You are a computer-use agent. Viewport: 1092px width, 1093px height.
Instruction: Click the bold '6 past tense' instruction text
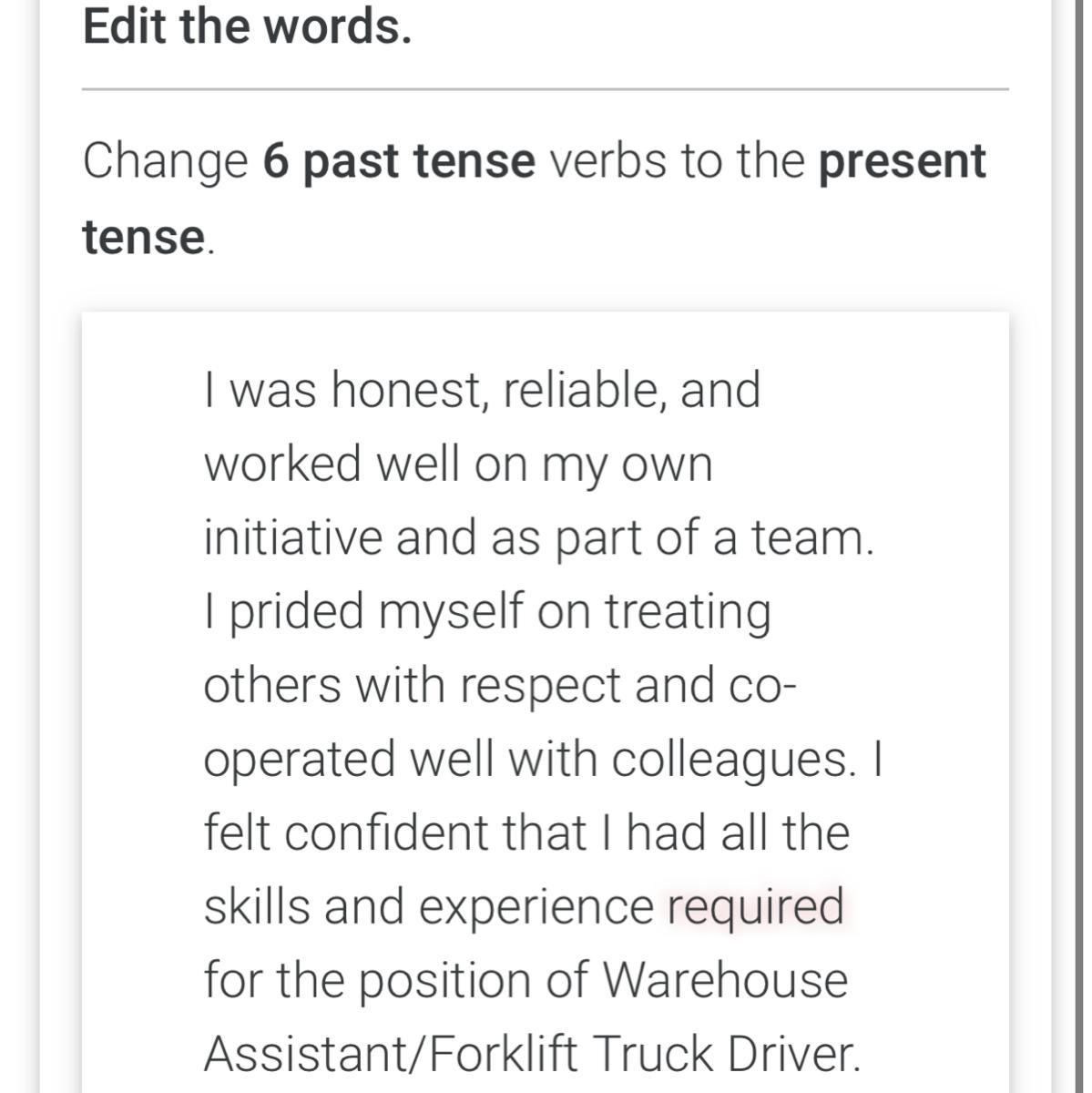[399, 161]
